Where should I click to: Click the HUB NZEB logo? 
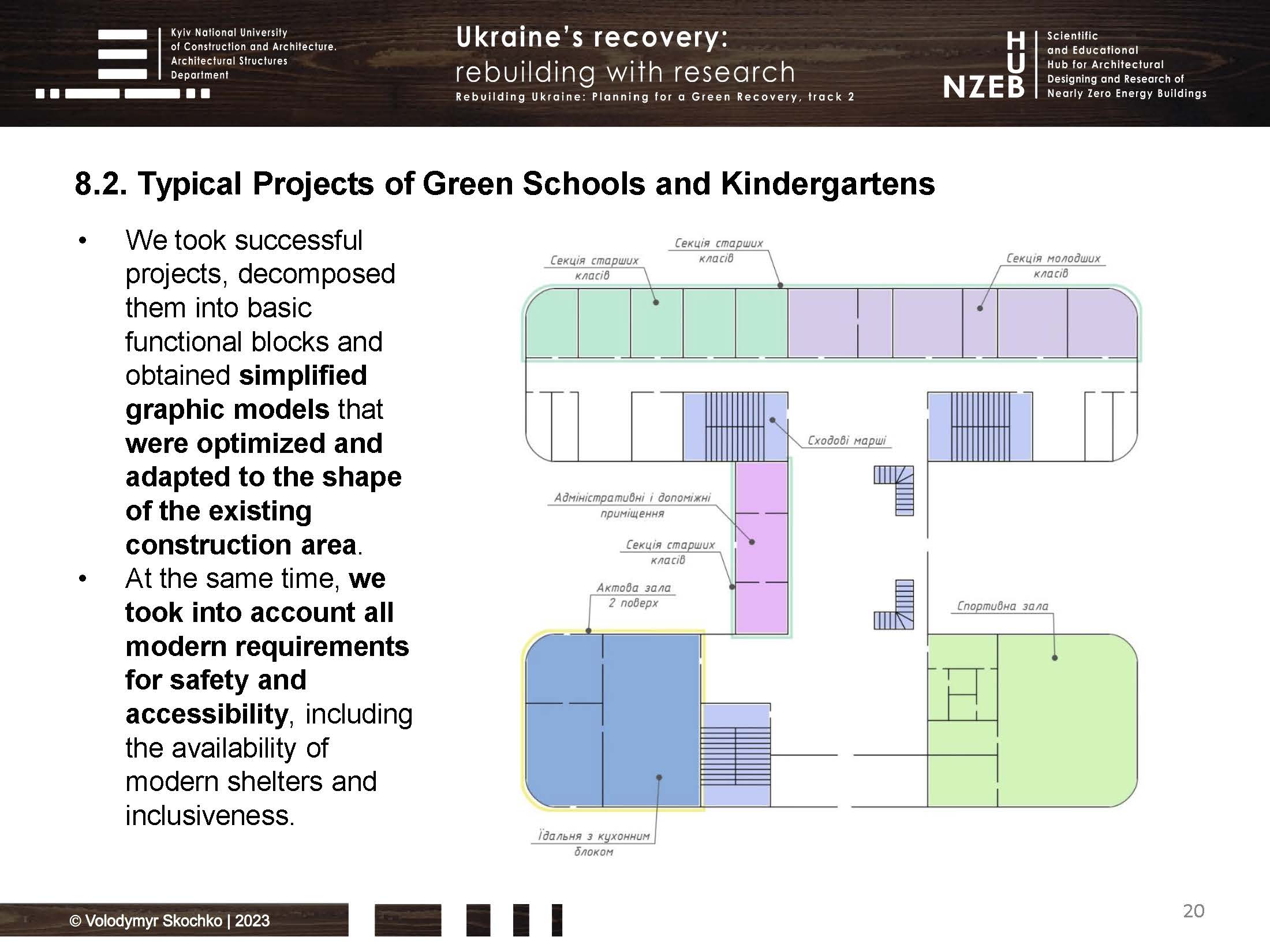(984, 65)
